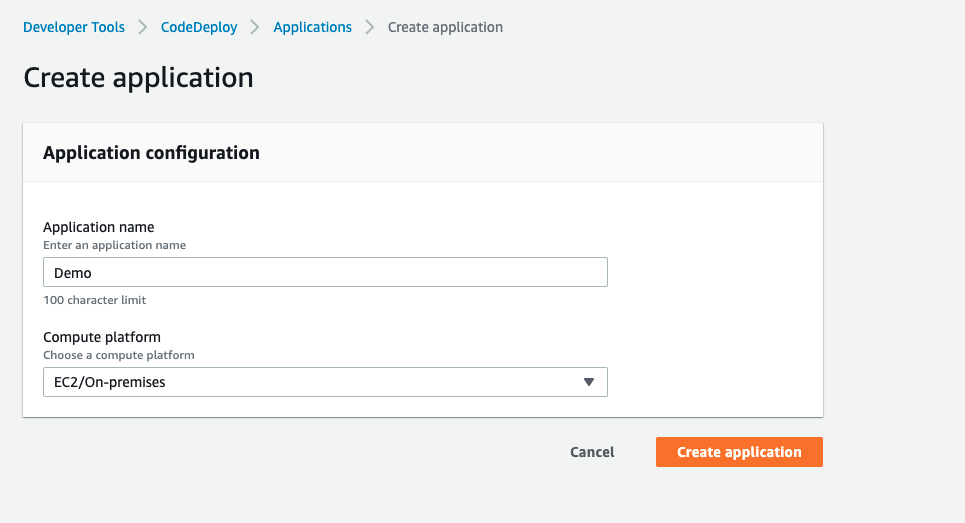This screenshot has height=523, width=965.
Task: Select the 'Create application' page heading
Action: [x=138, y=78]
